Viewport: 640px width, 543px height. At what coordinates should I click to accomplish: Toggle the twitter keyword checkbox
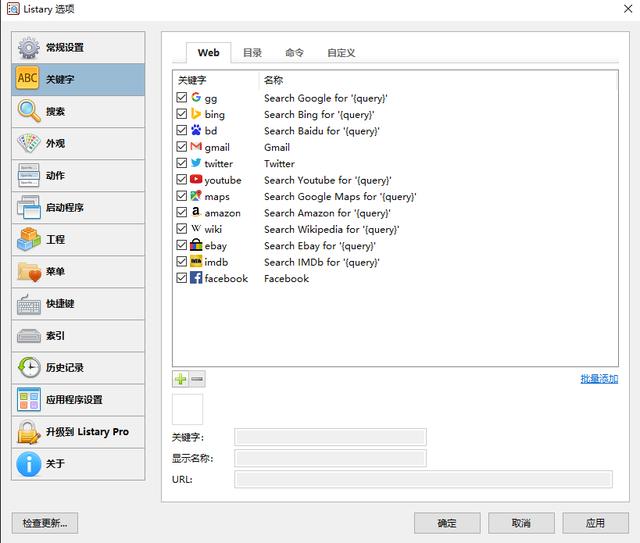click(x=182, y=163)
